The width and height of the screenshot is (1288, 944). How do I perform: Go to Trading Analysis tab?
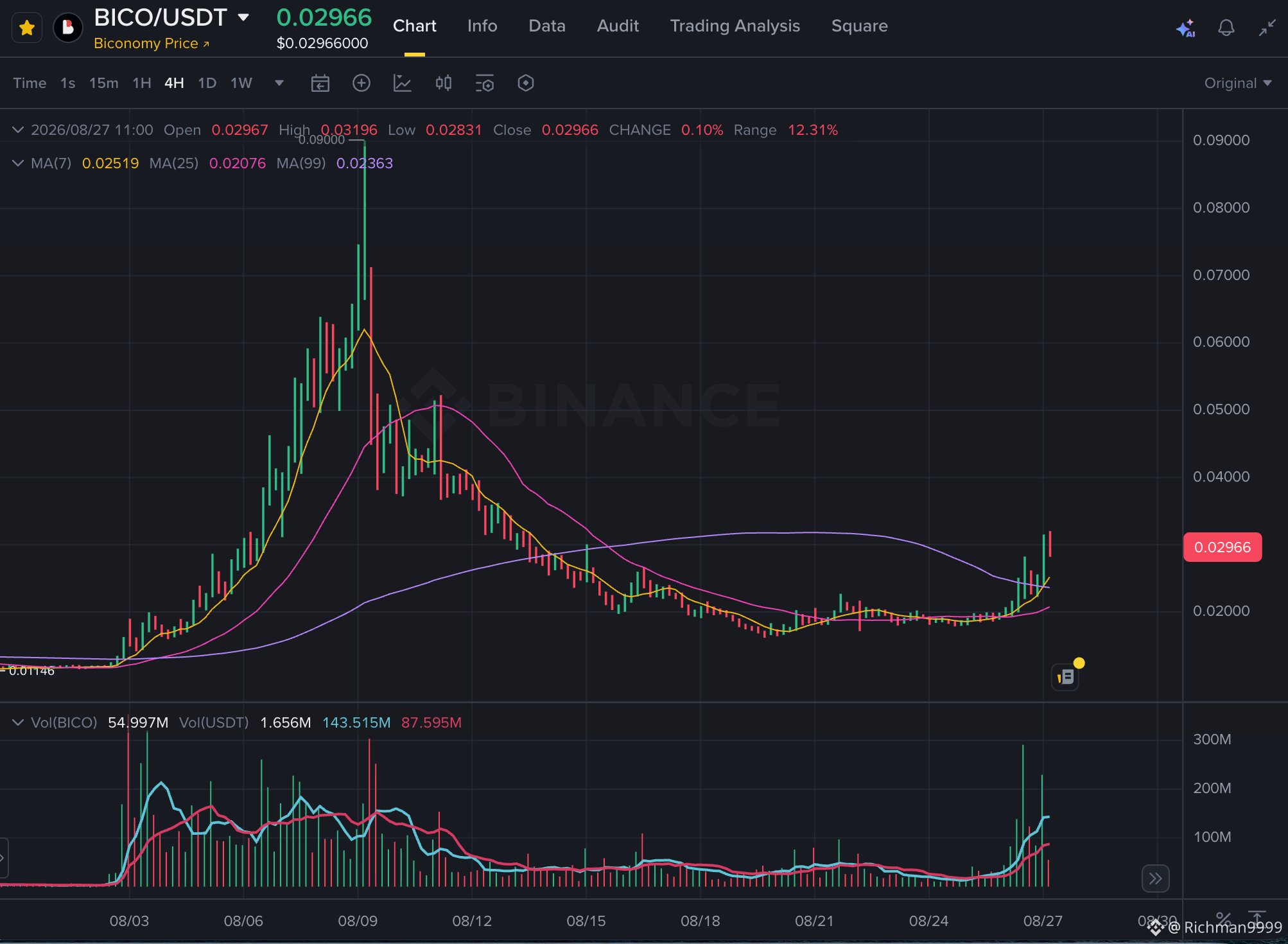coord(735,26)
